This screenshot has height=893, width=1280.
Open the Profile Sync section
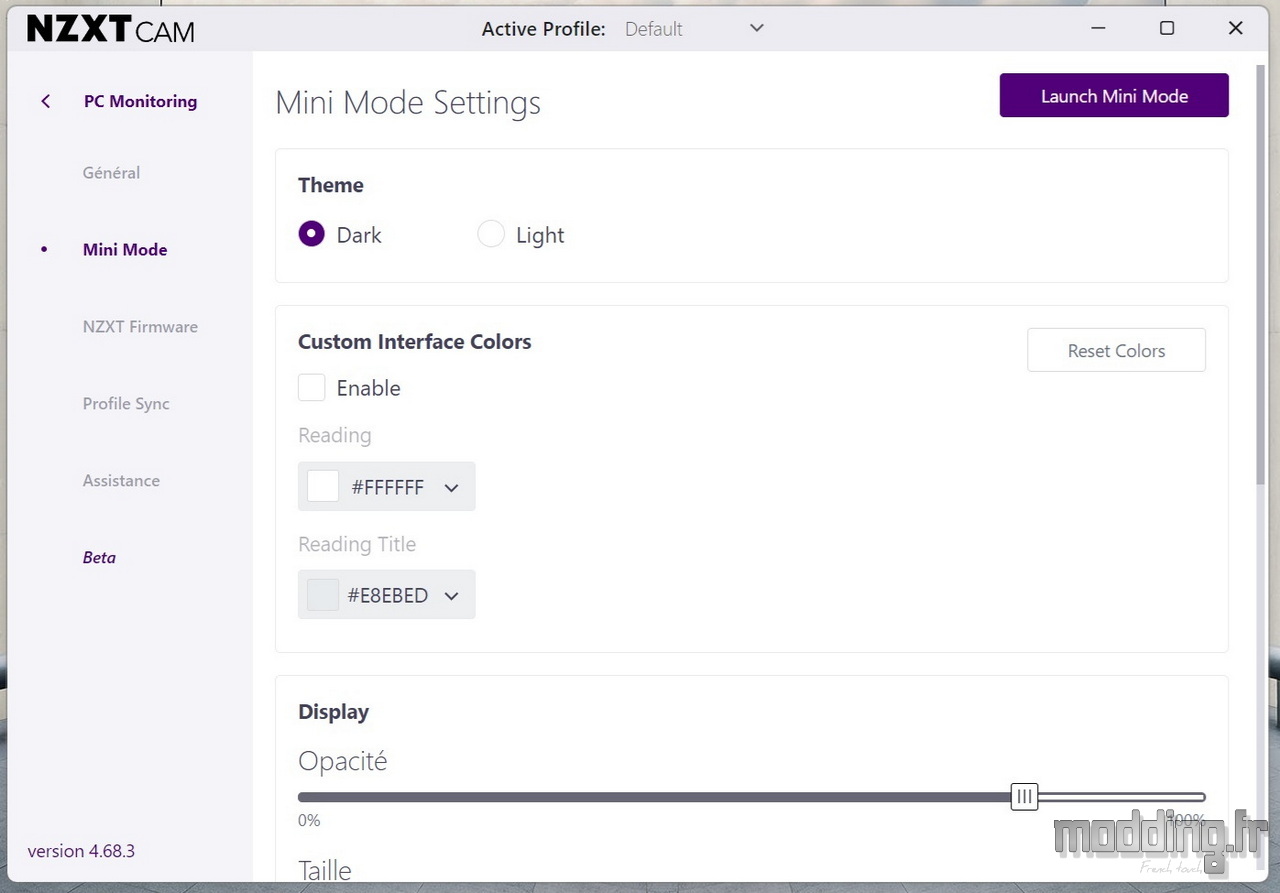tap(126, 404)
